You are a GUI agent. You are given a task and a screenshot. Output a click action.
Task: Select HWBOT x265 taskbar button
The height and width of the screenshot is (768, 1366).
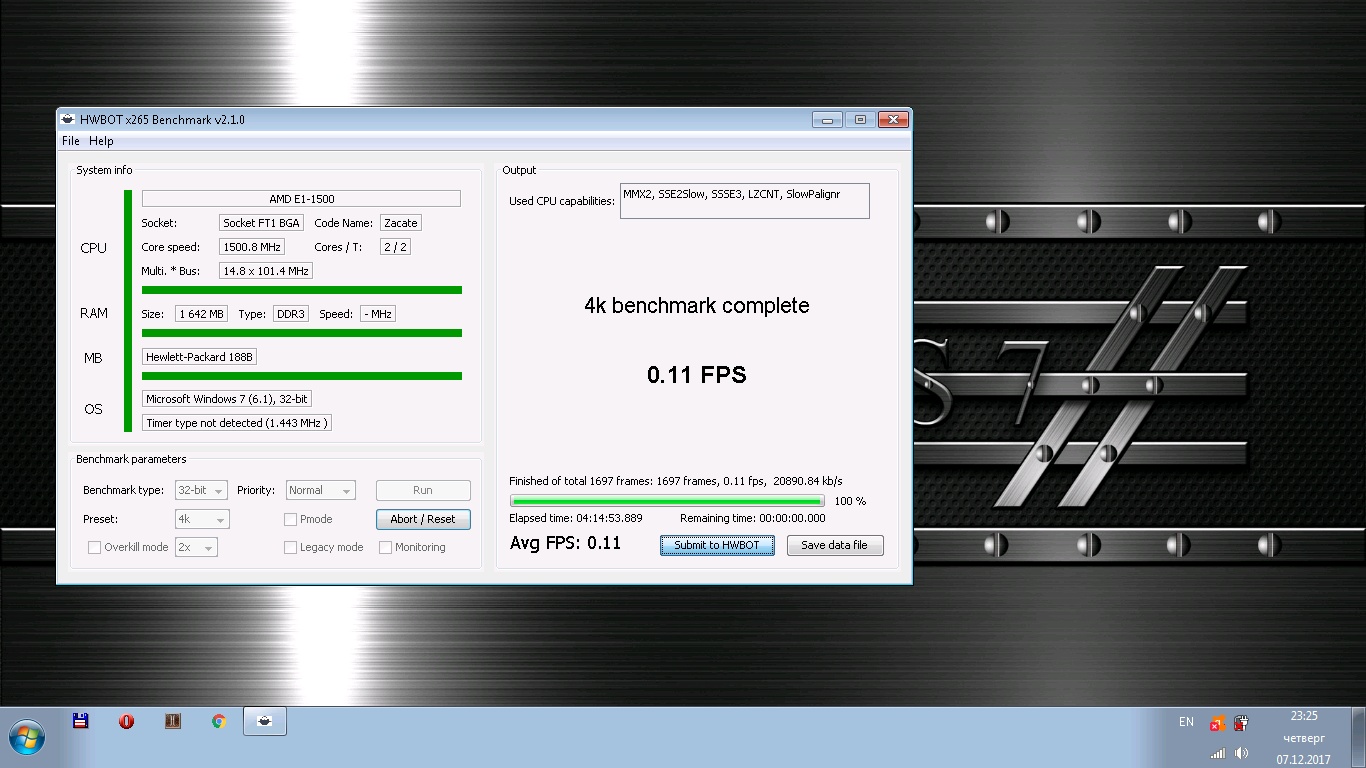pos(265,721)
